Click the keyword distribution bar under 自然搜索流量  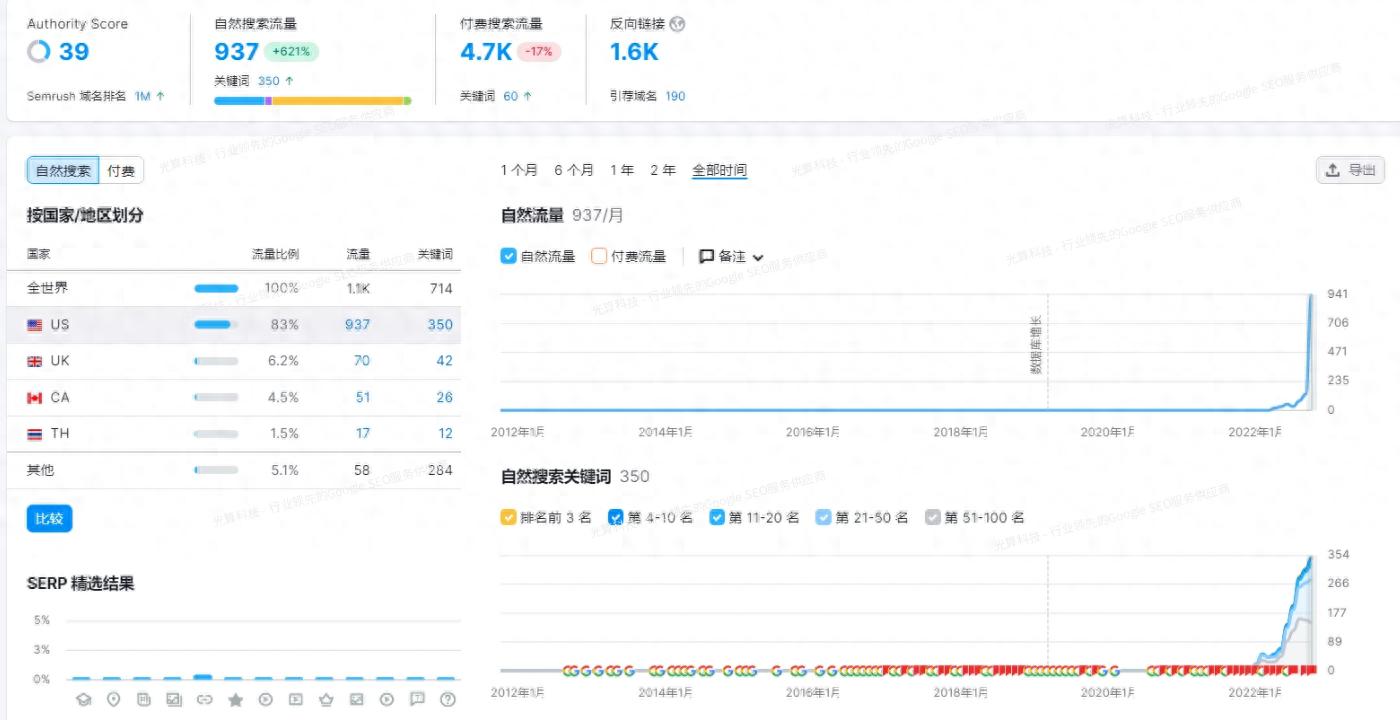click(x=312, y=101)
